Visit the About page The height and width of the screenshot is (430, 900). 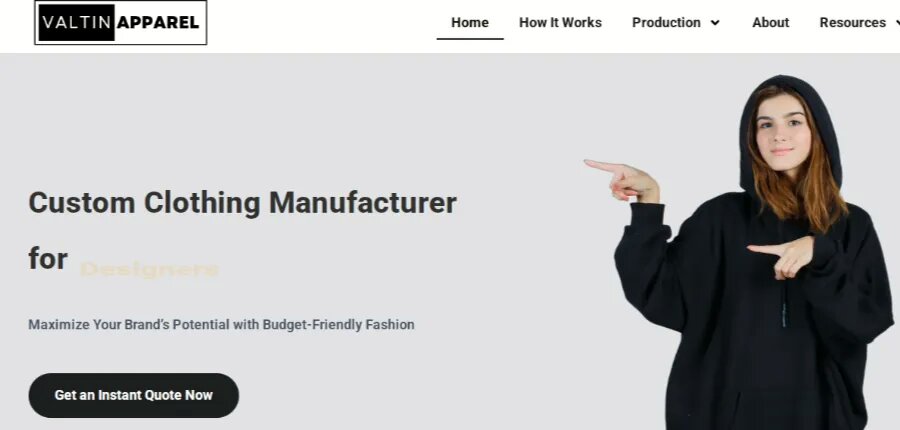770,22
